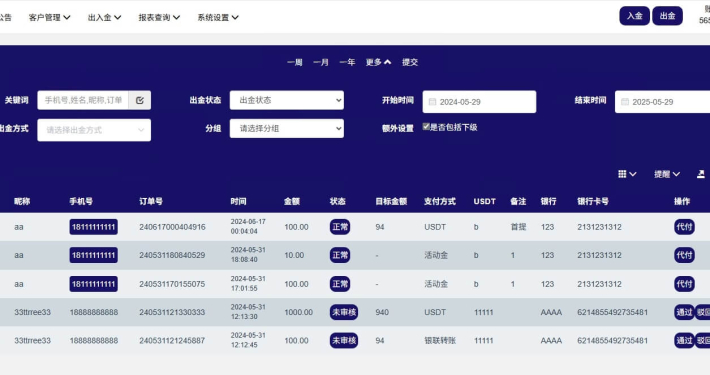Click the 入金 button
The height and width of the screenshot is (375, 710).
point(634,16)
